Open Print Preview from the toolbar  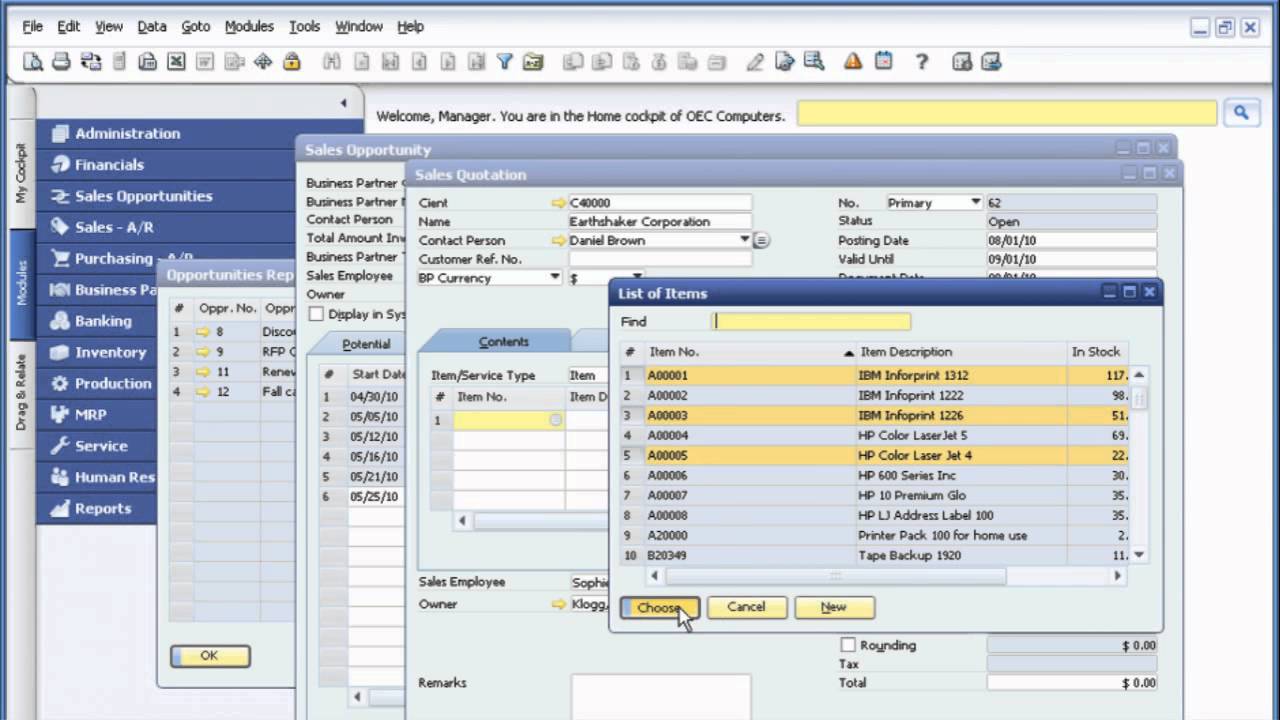[33, 62]
